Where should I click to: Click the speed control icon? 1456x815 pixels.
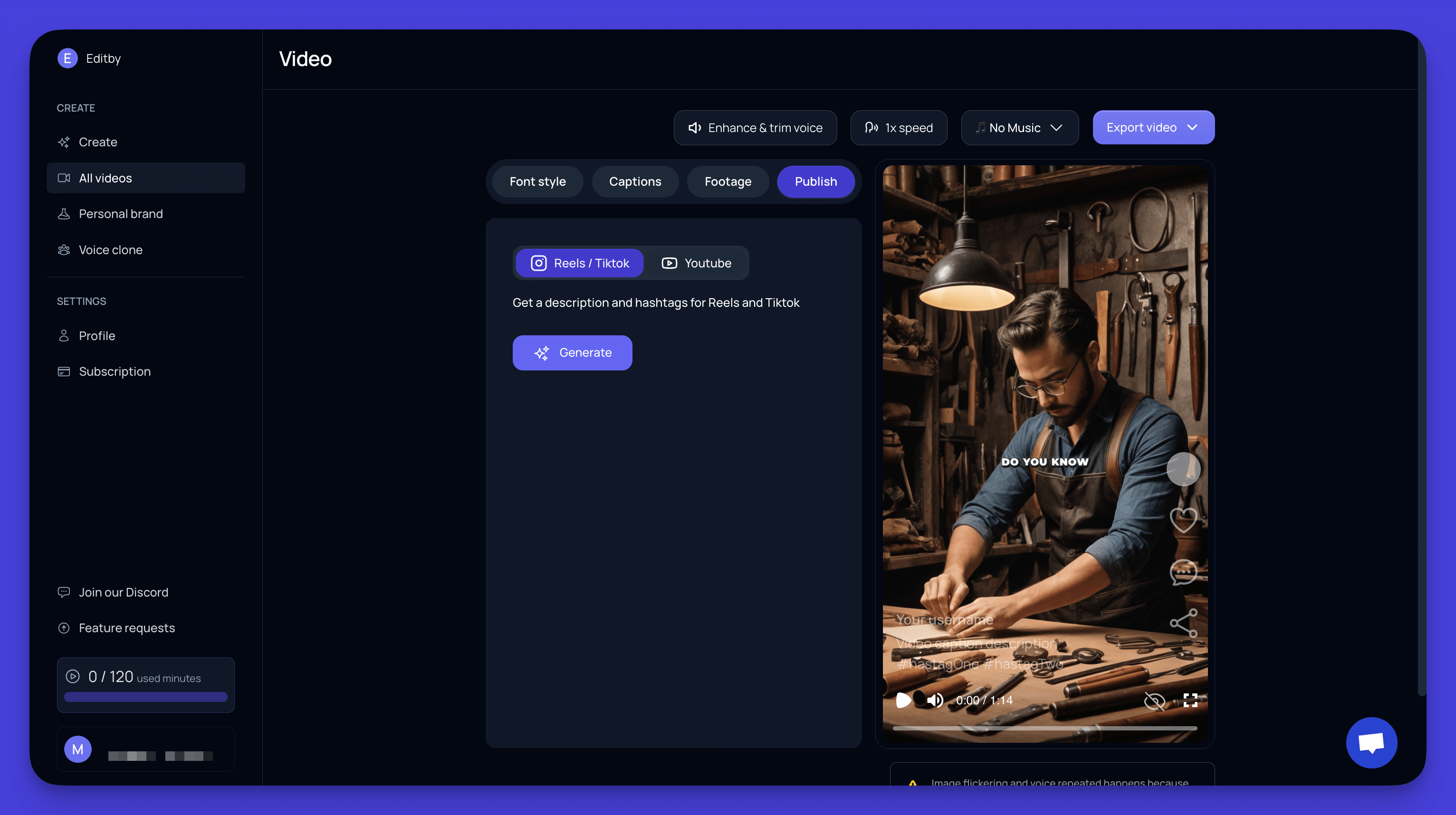point(871,127)
